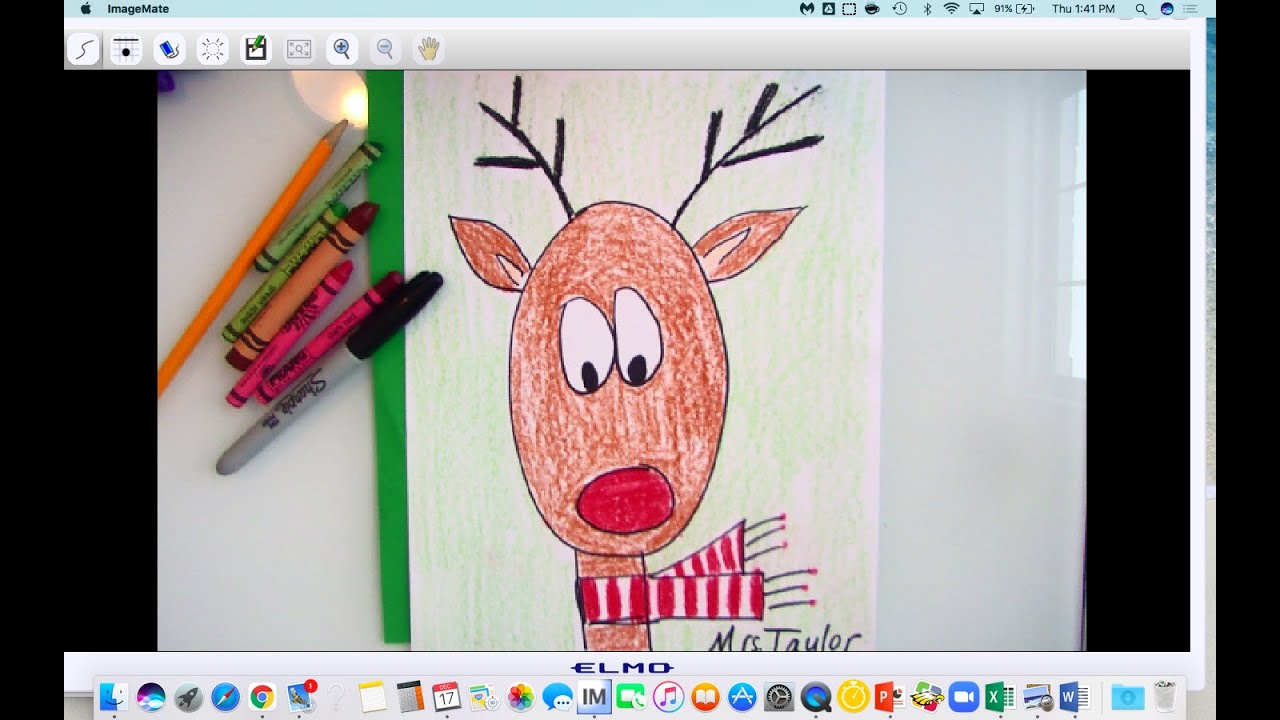Viewport: 1280px width, 720px height.
Task: Open the line thickness and grid settings tool
Action: (126, 49)
